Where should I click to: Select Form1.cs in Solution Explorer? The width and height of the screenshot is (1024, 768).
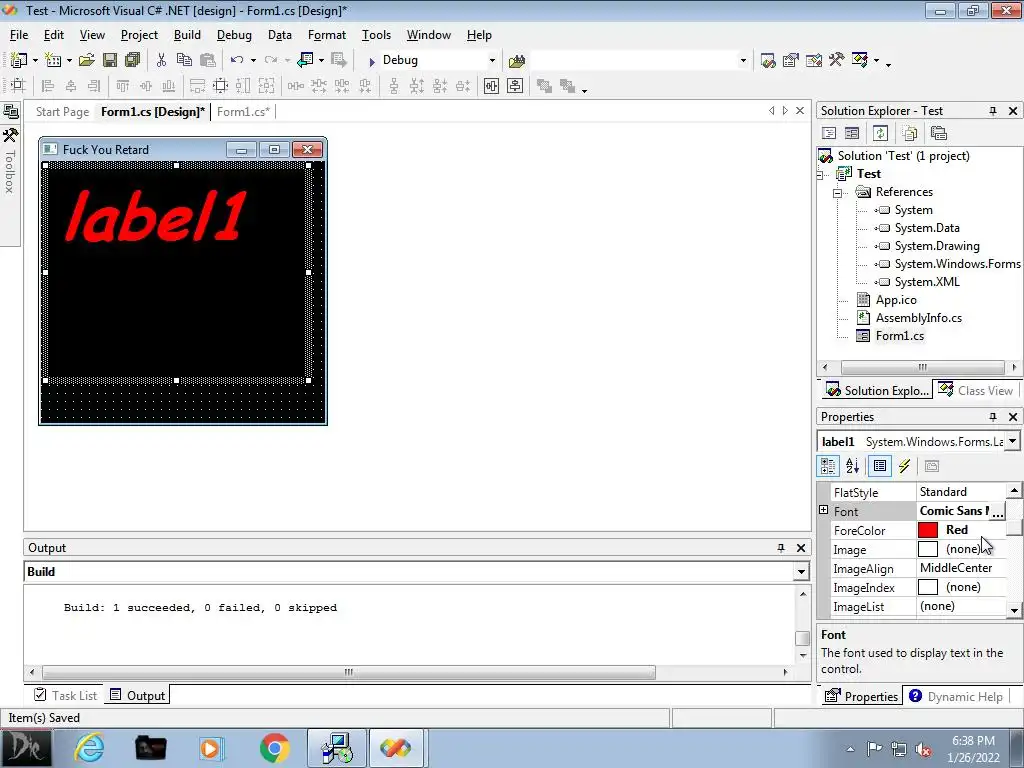[x=899, y=336]
